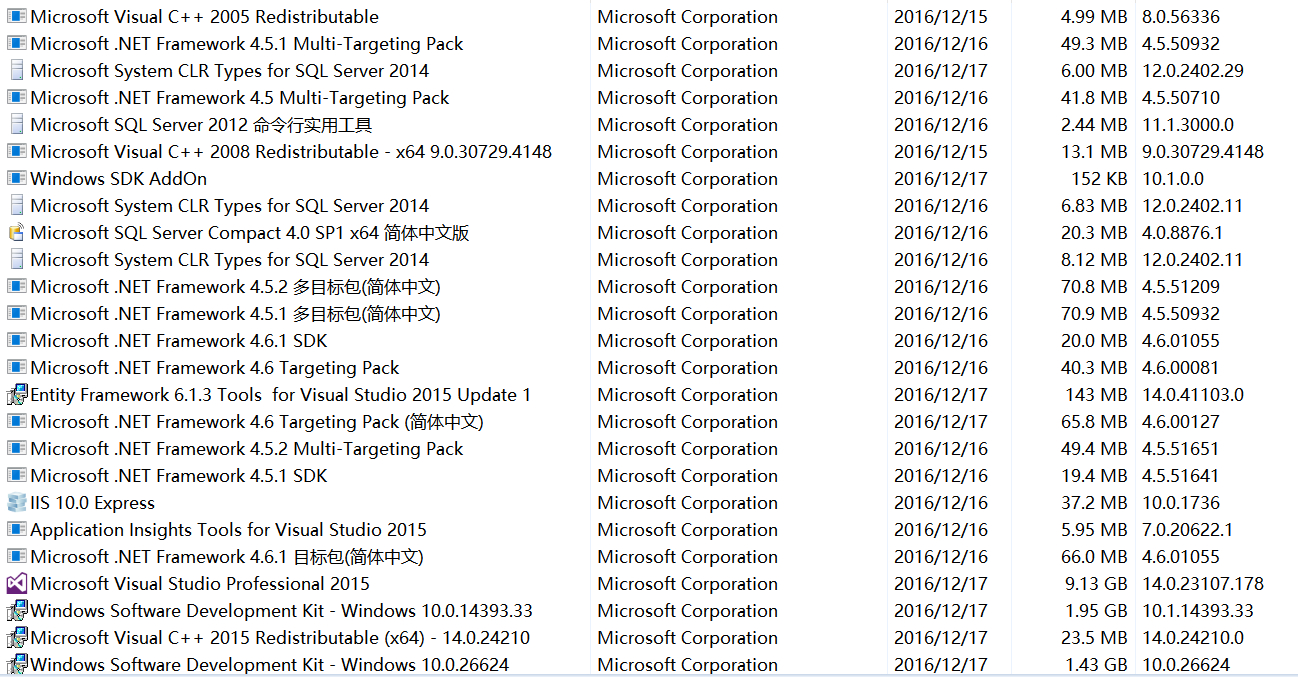Click the SQL Server Compact 4.0 SP1 icon
Image resolution: width=1298 pixels, height=677 pixels.
16,233
